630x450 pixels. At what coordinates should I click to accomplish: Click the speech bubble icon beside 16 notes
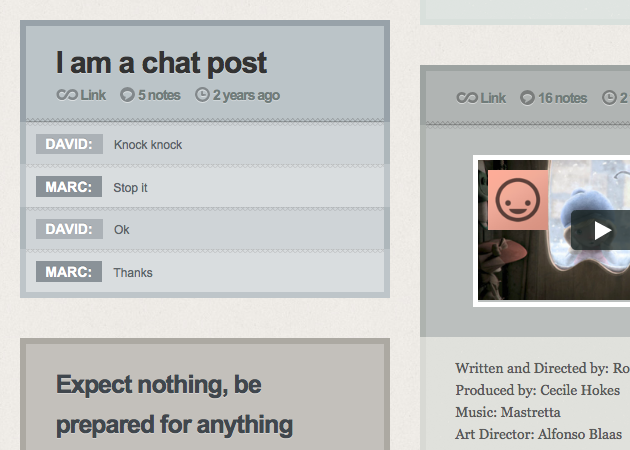click(527, 97)
